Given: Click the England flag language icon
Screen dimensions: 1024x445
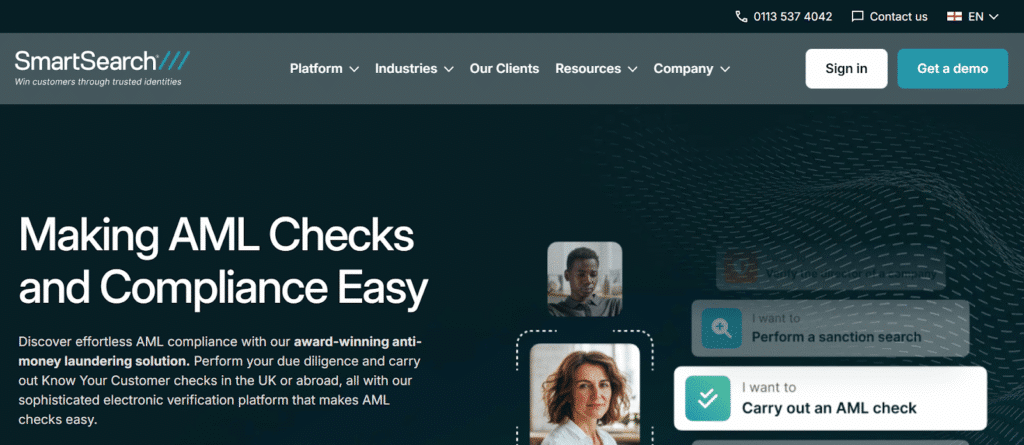Looking at the screenshot, I should (954, 16).
